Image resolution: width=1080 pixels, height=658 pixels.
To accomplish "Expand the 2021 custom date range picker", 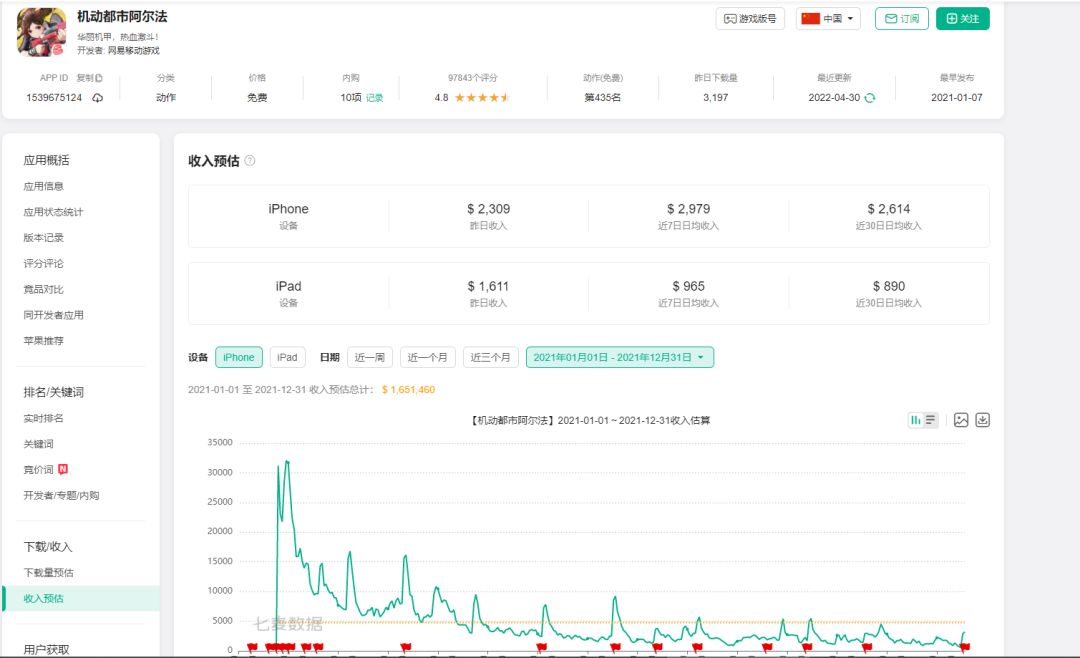I will 620,357.
